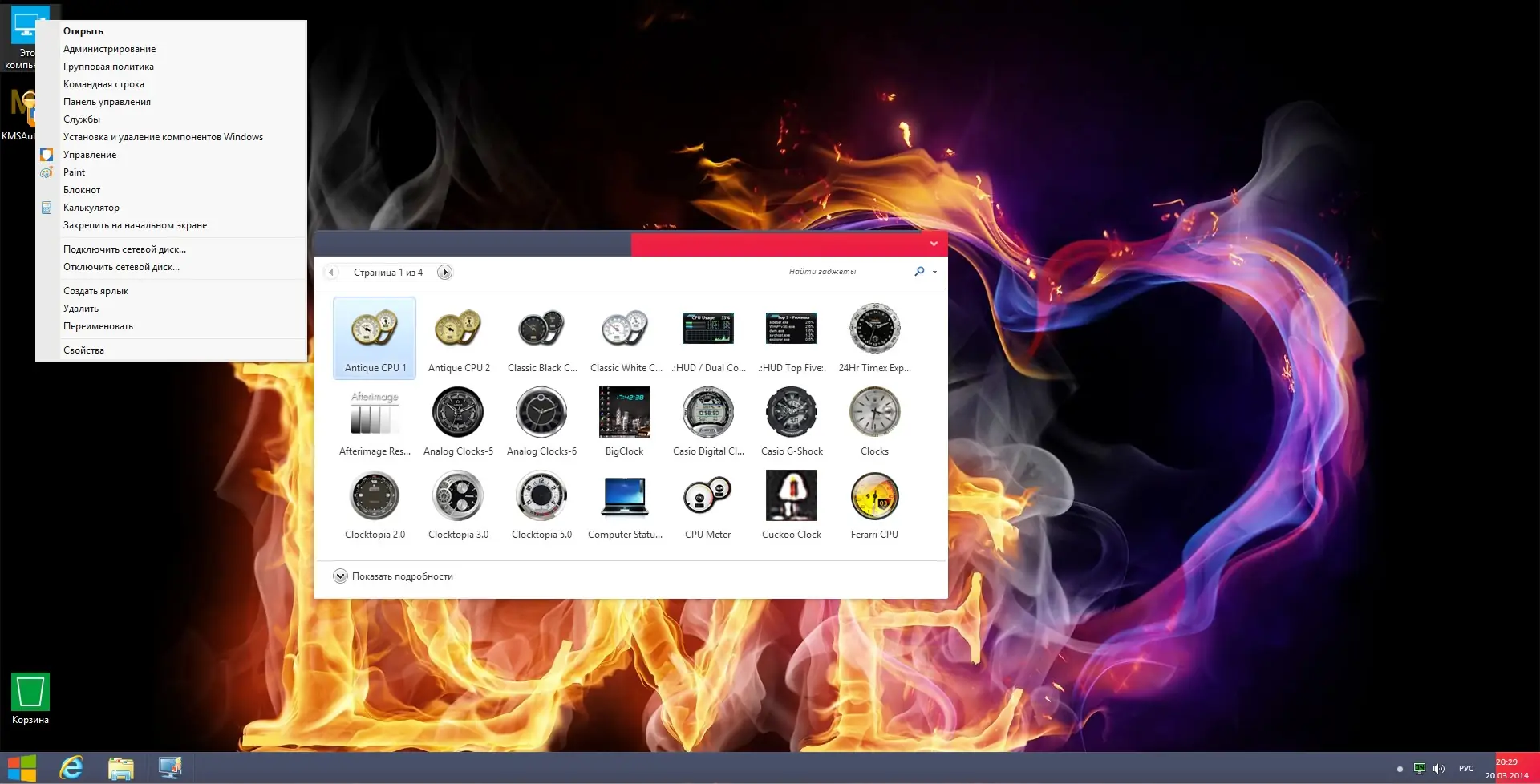This screenshot has height=784, width=1540.
Task: Select the KMSAuto desktop icon
Action: coord(18,115)
